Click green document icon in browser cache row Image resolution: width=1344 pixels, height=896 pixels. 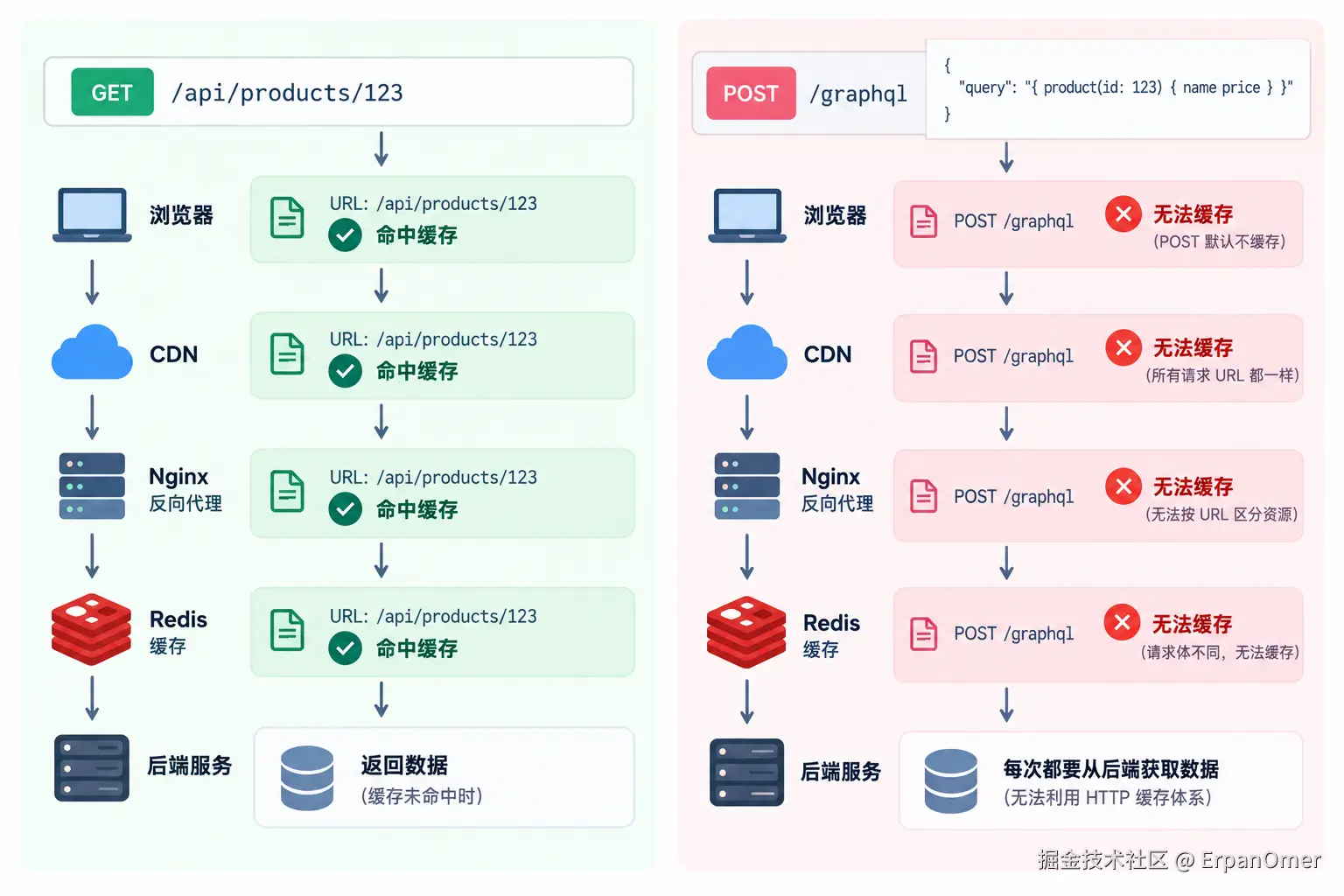[287, 218]
